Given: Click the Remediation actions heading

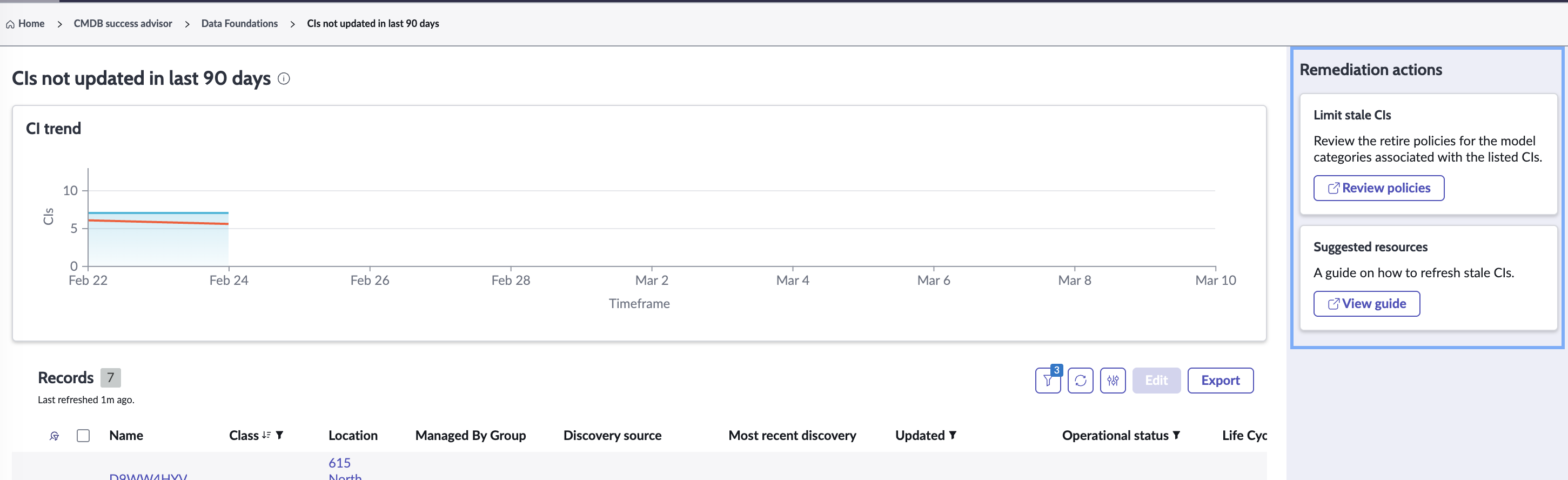Looking at the screenshot, I should [x=1371, y=70].
